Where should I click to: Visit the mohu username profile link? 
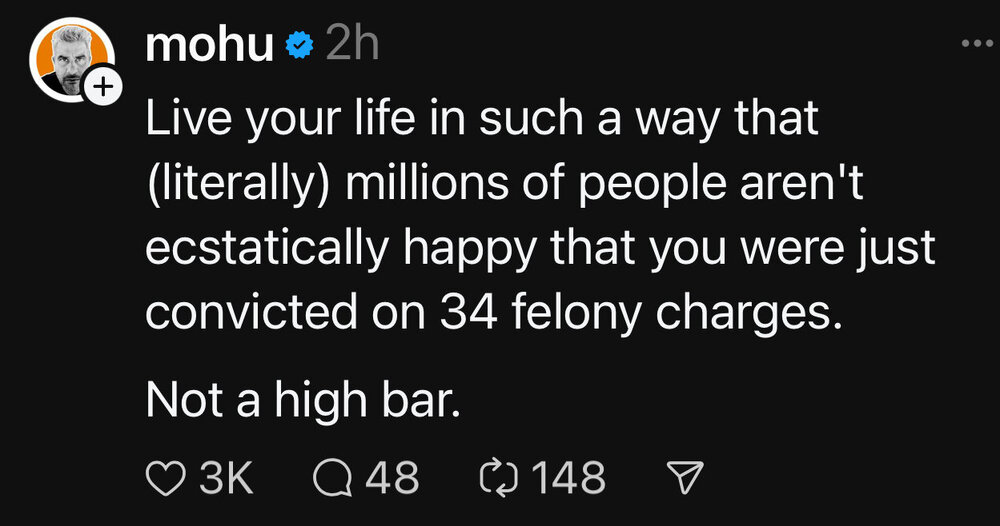209,47
